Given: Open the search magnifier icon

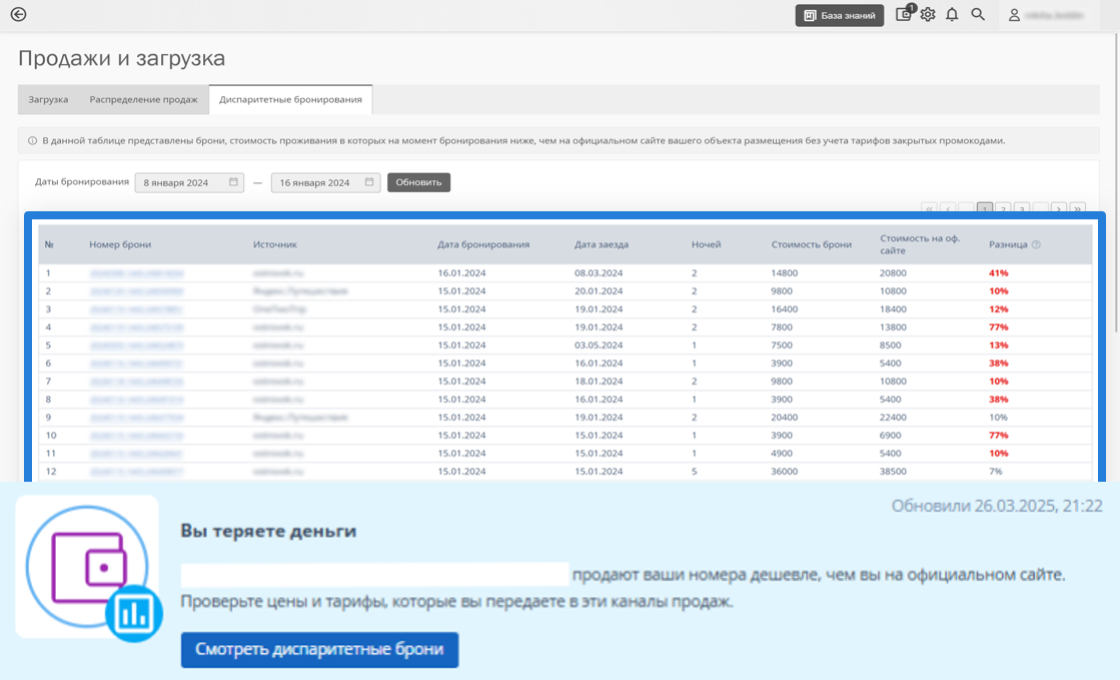Looking at the screenshot, I should click(976, 15).
